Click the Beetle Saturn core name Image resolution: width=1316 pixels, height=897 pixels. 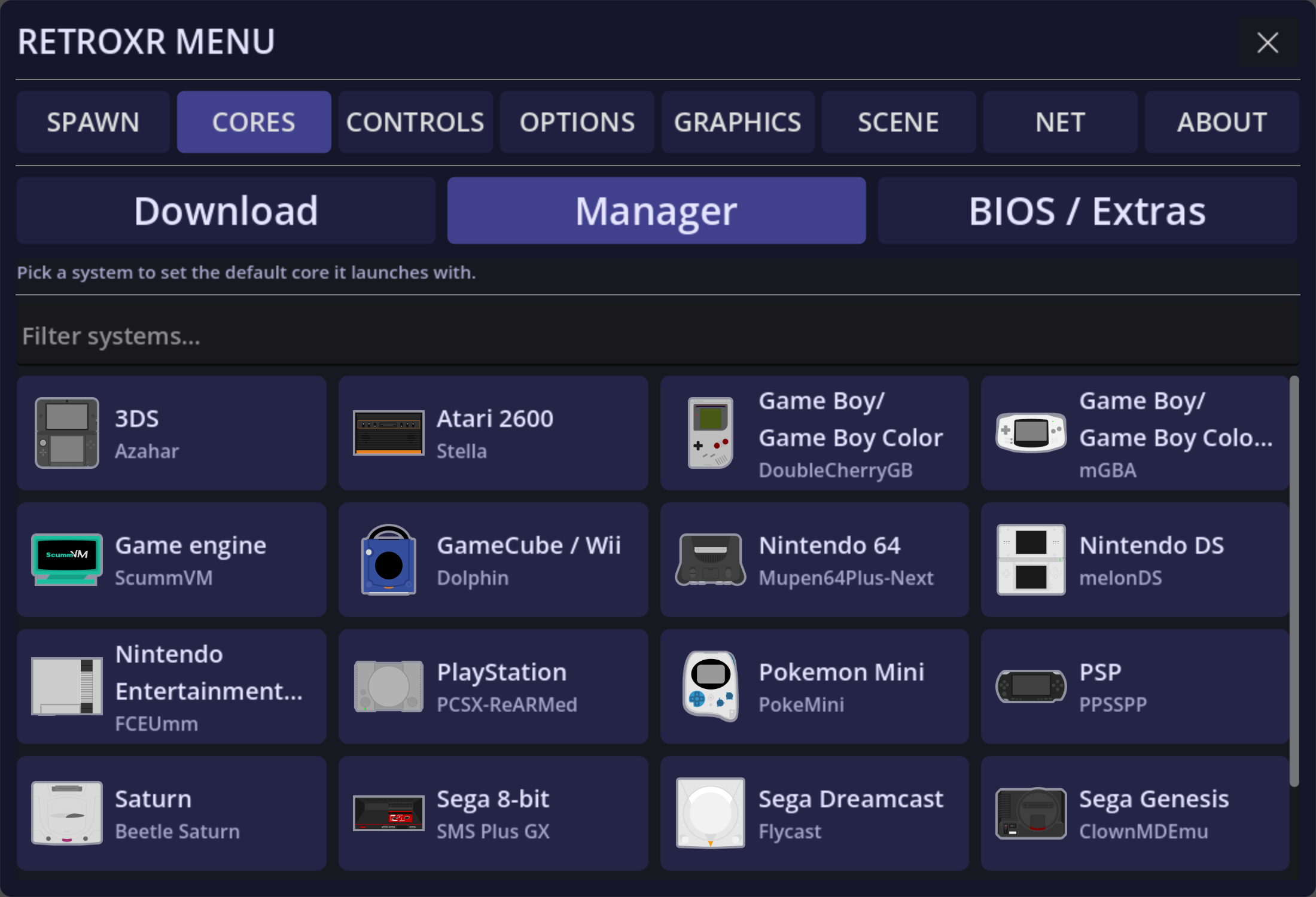pos(177,831)
